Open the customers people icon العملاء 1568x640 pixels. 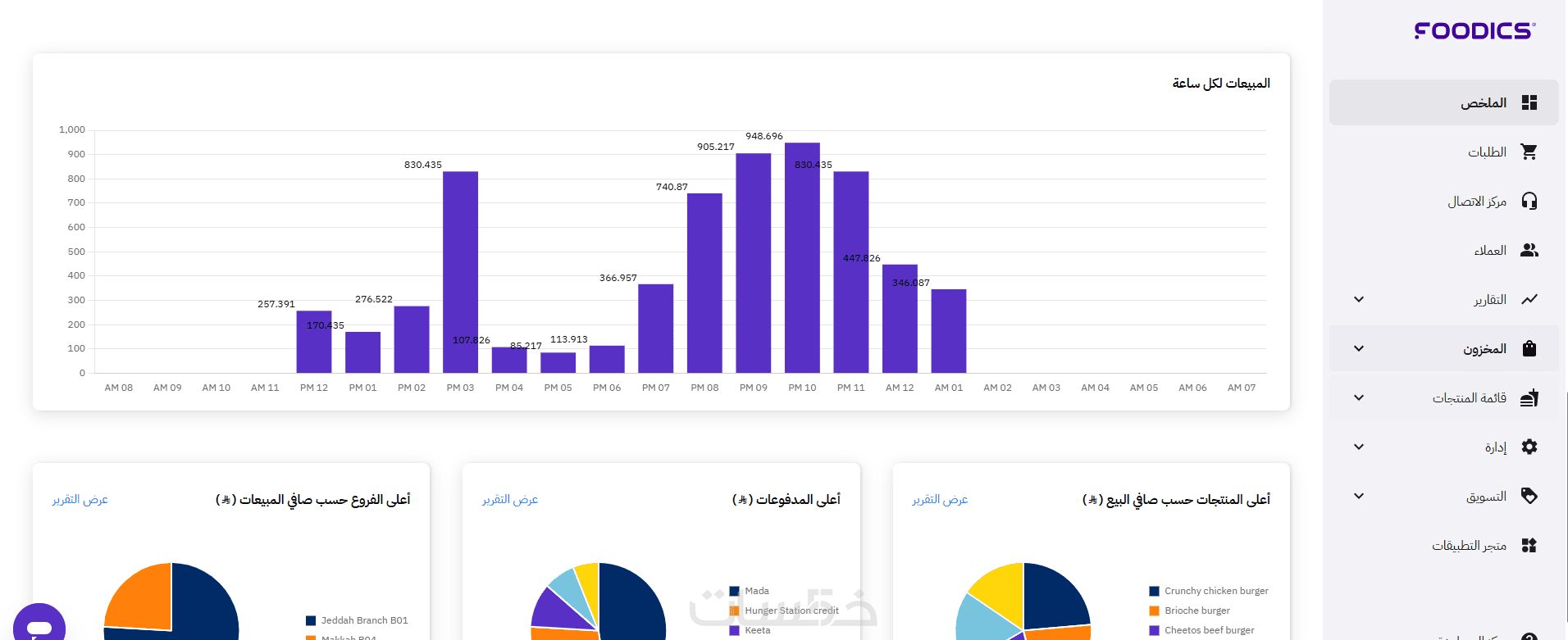pyautogui.click(x=1529, y=250)
